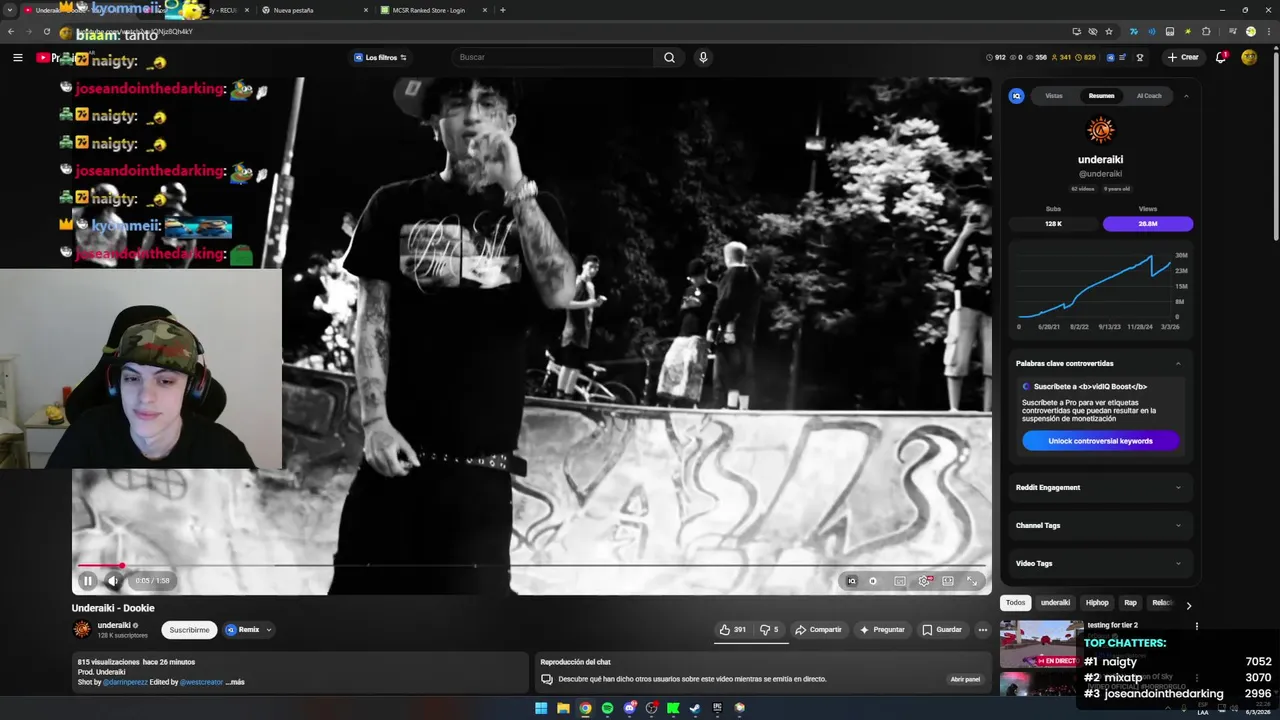Image resolution: width=1280 pixels, height=720 pixels.
Task: Select the Rap filter chip
Action: click(1130, 603)
